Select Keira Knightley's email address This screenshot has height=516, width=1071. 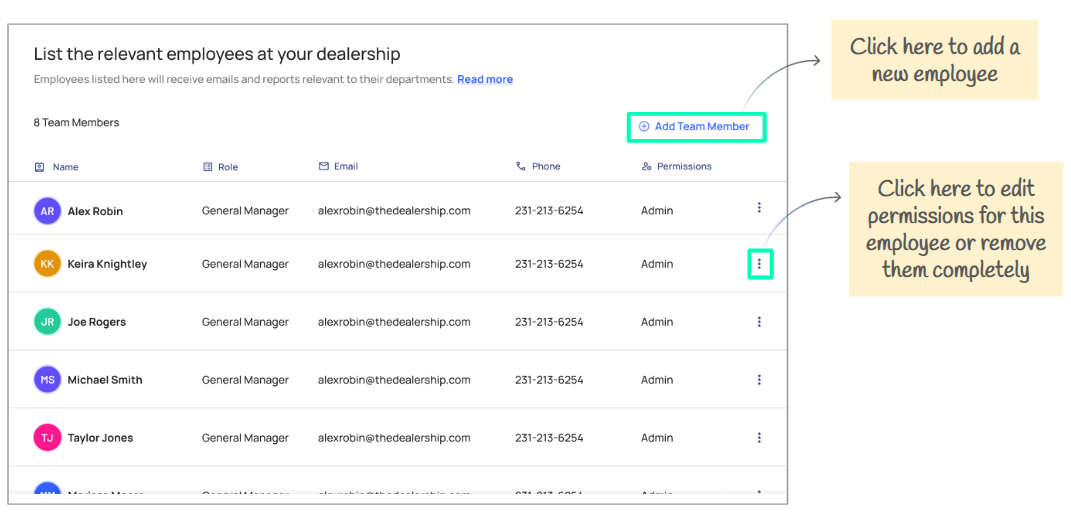[x=394, y=264]
